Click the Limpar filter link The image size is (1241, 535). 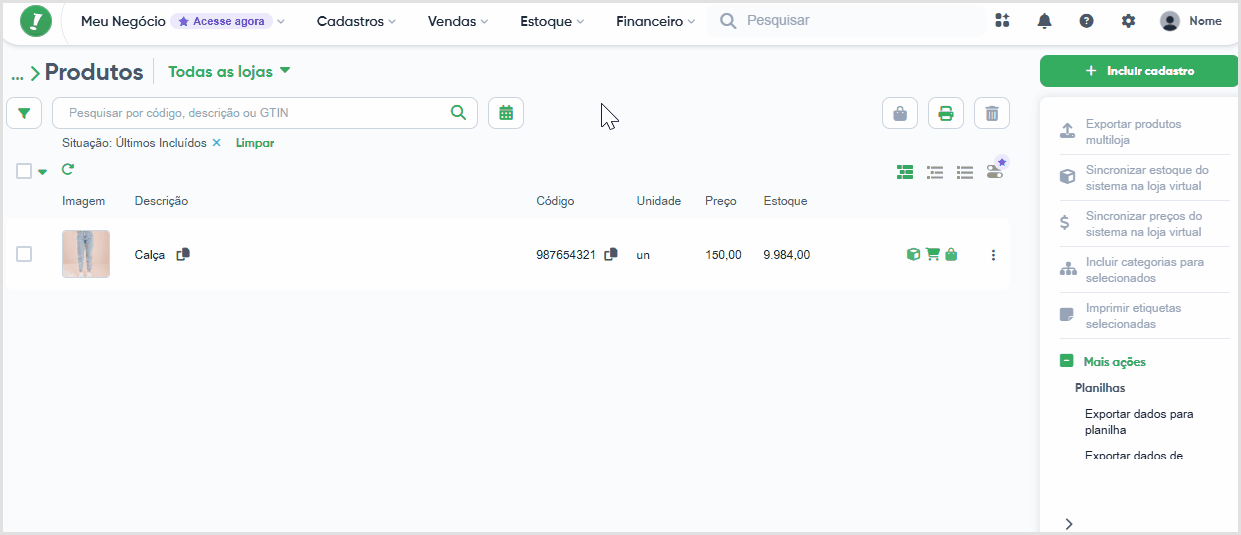coord(255,143)
